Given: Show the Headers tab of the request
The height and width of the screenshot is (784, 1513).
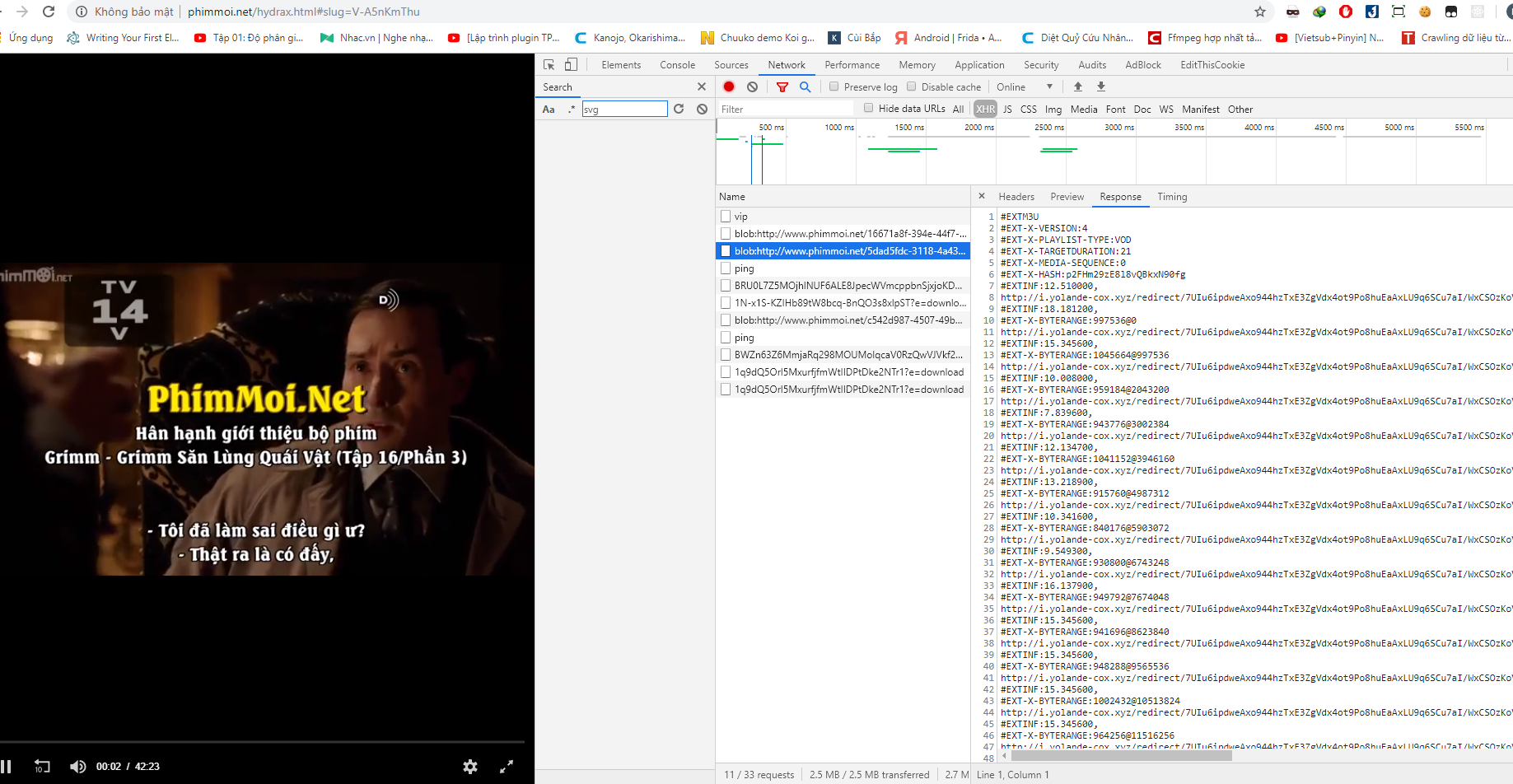Looking at the screenshot, I should 1016,196.
